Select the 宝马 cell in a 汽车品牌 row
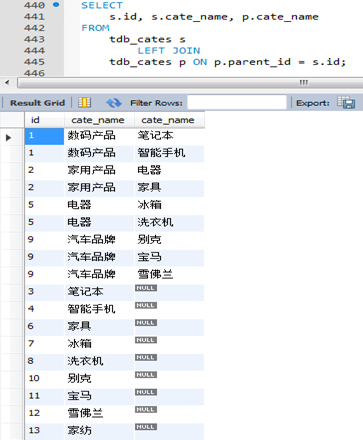 pos(169,258)
